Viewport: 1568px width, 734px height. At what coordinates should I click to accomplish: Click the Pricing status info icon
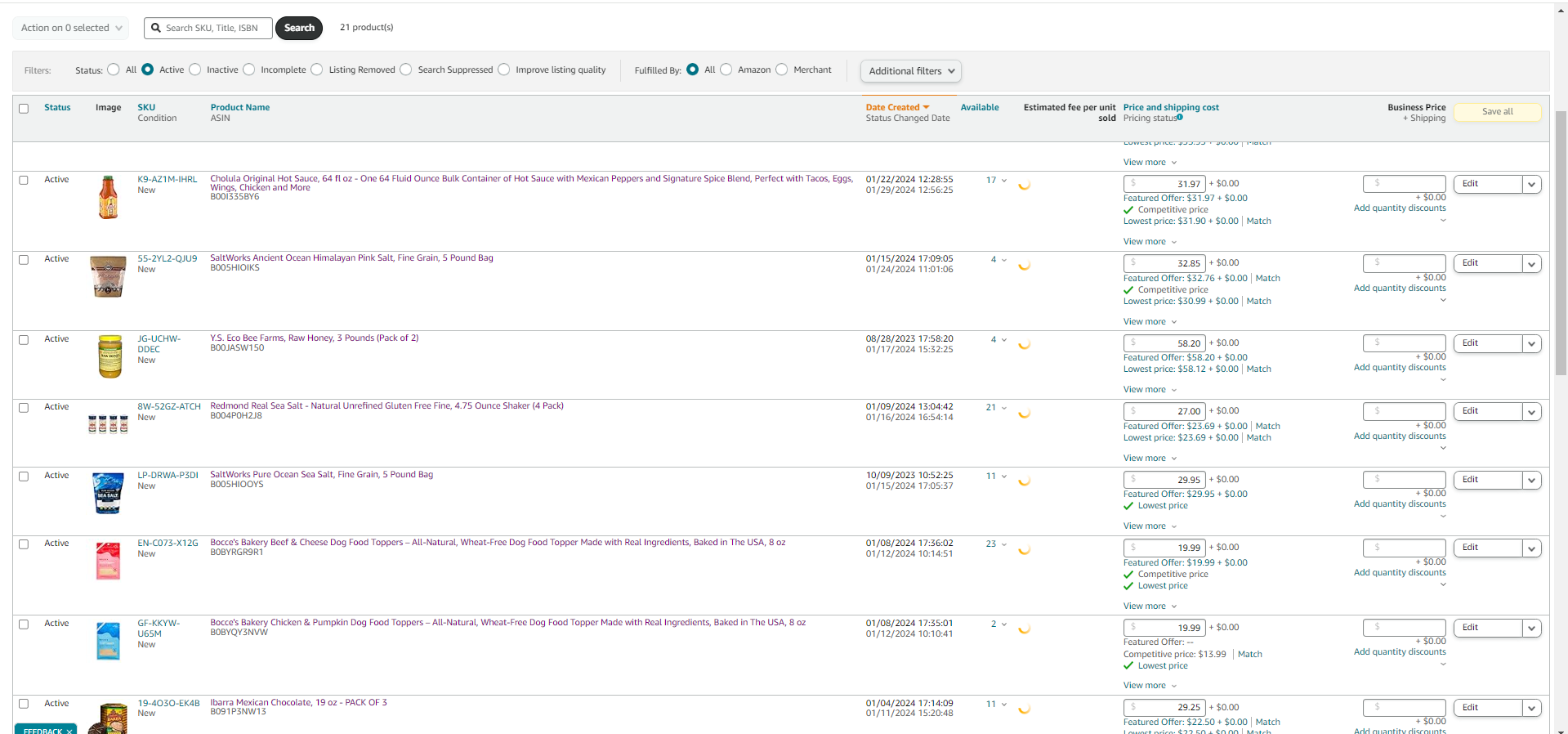[1180, 118]
